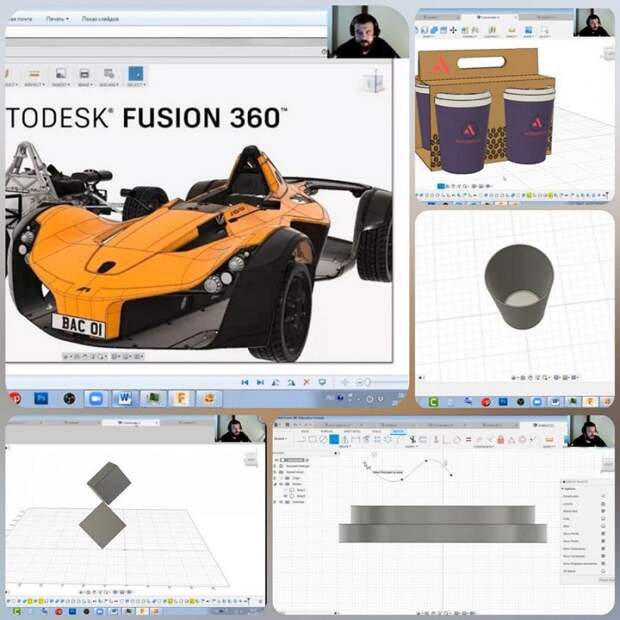The height and width of the screenshot is (620, 620).
Task: Open the Печать dropdown menu
Action: click(x=57, y=19)
